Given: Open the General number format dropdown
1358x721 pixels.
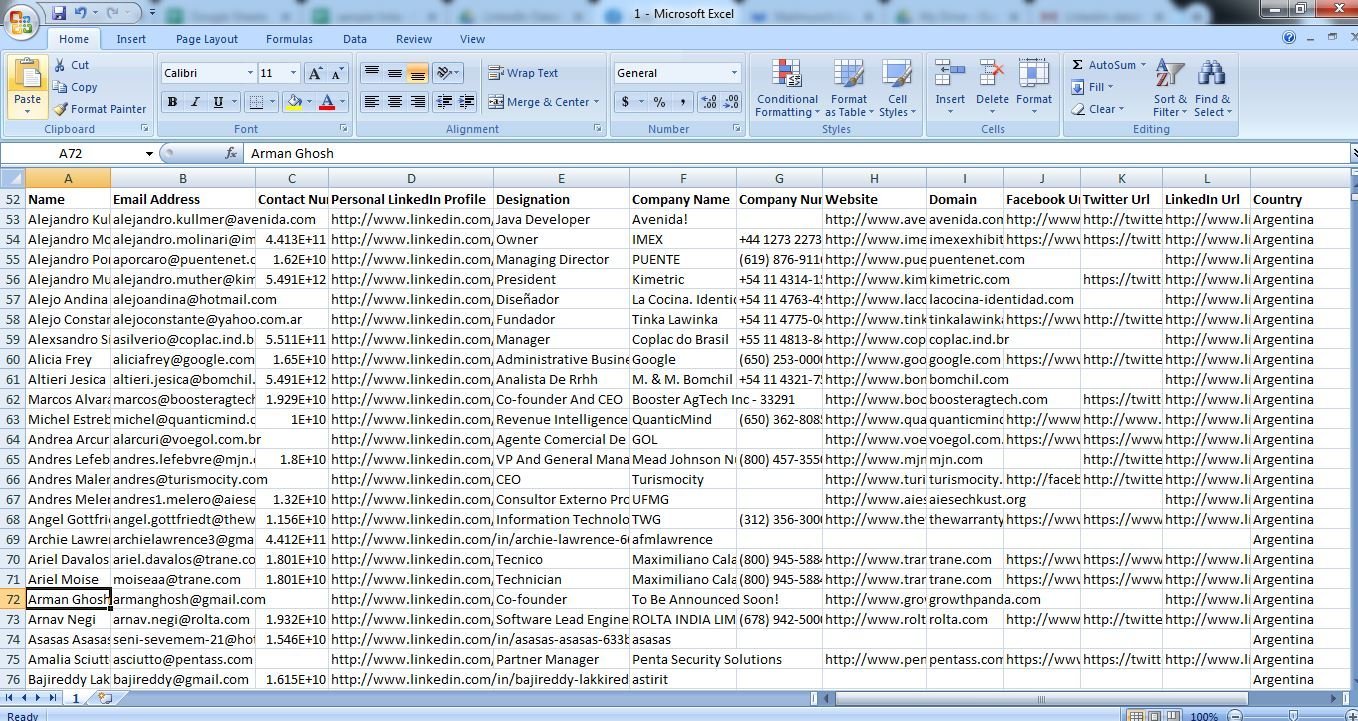Looking at the screenshot, I should click(733, 73).
